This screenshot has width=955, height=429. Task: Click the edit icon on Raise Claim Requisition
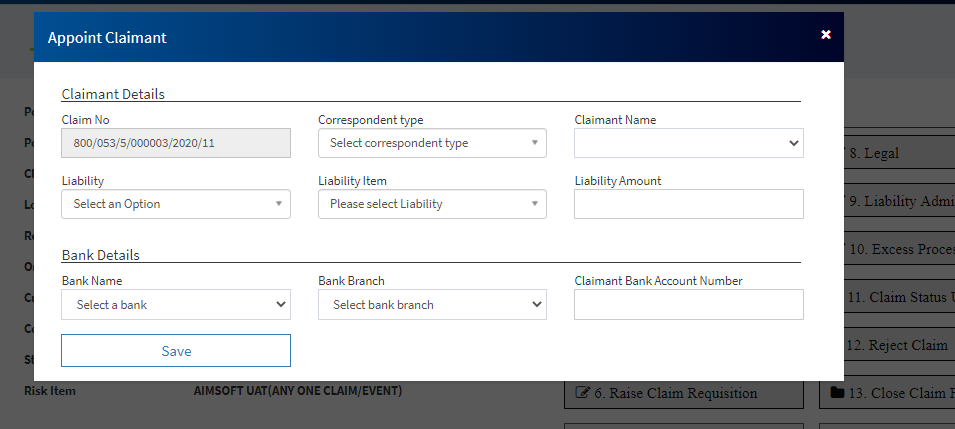tap(584, 393)
